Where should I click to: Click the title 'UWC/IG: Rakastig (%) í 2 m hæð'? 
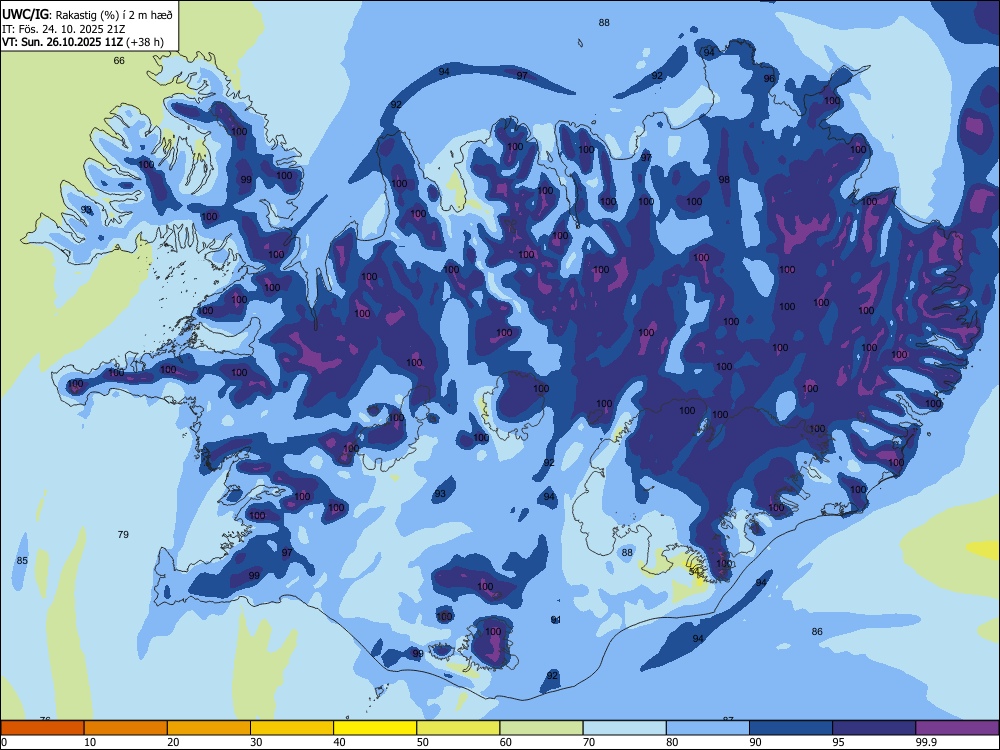pos(87,15)
